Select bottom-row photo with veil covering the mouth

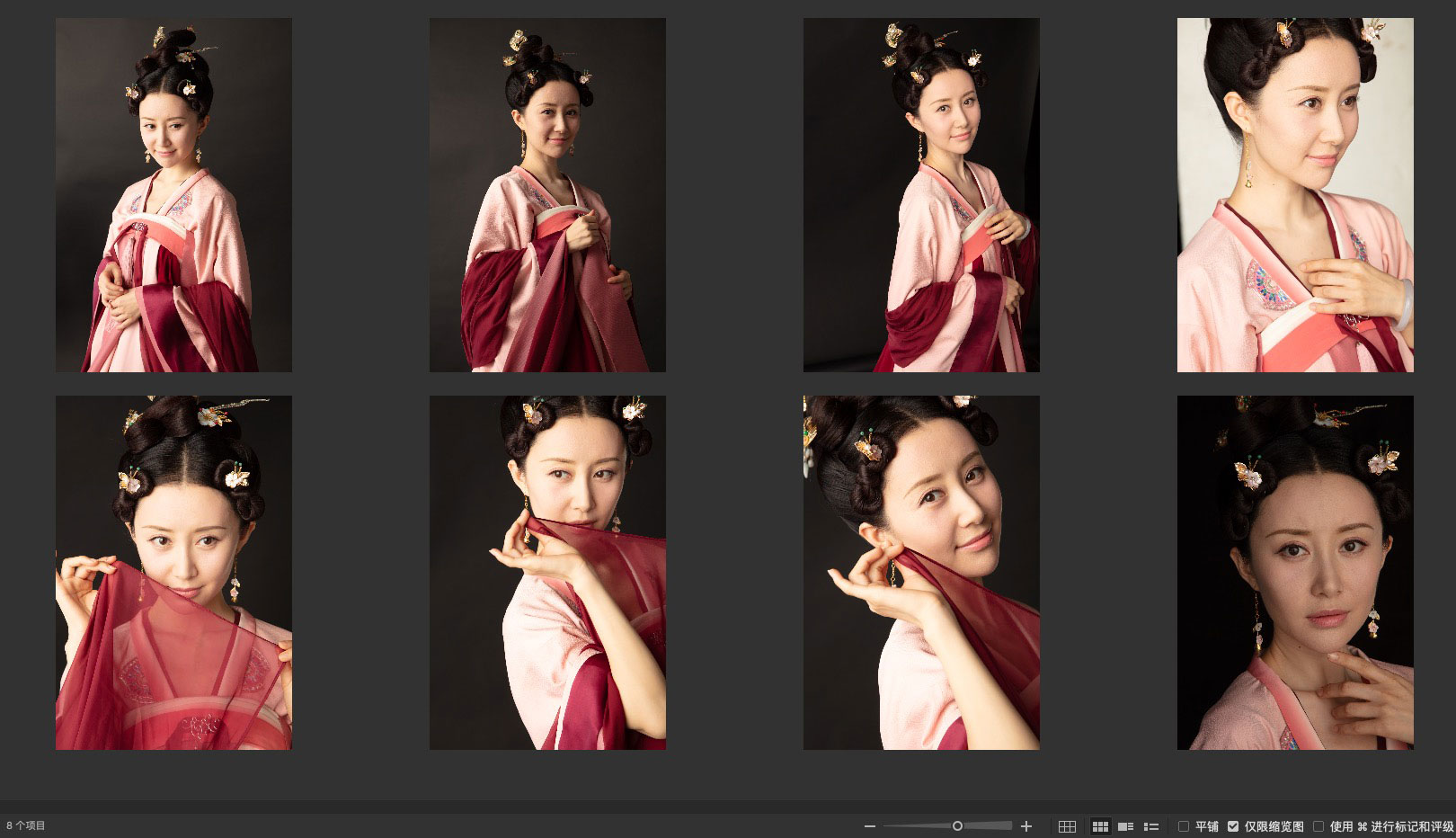[547, 573]
